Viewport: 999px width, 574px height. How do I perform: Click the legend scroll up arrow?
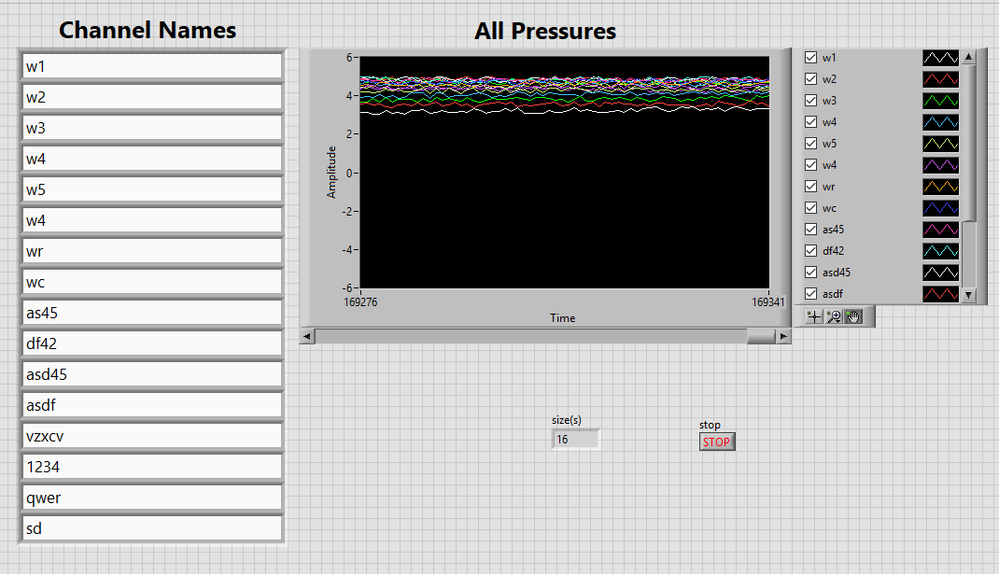coord(968,57)
